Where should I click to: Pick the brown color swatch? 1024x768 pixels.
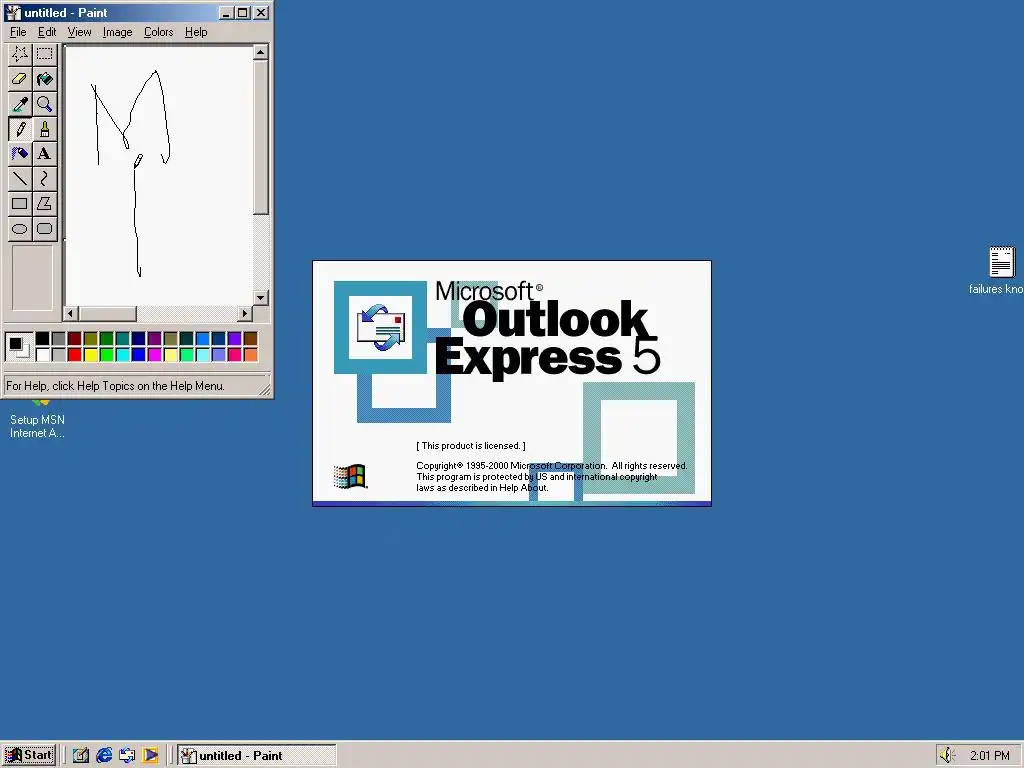[250, 338]
